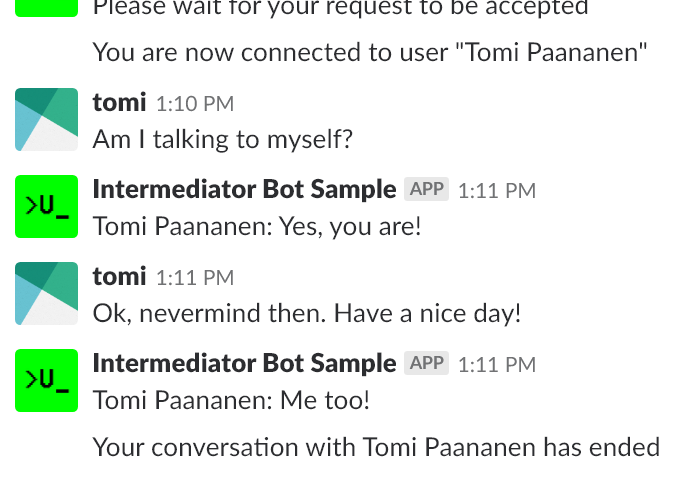Image resolution: width=681 pixels, height=480 pixels.
Task: Click "Intermediator Bot Sample" name above "Yes, you are!"
Action: (x=244, y=189)
